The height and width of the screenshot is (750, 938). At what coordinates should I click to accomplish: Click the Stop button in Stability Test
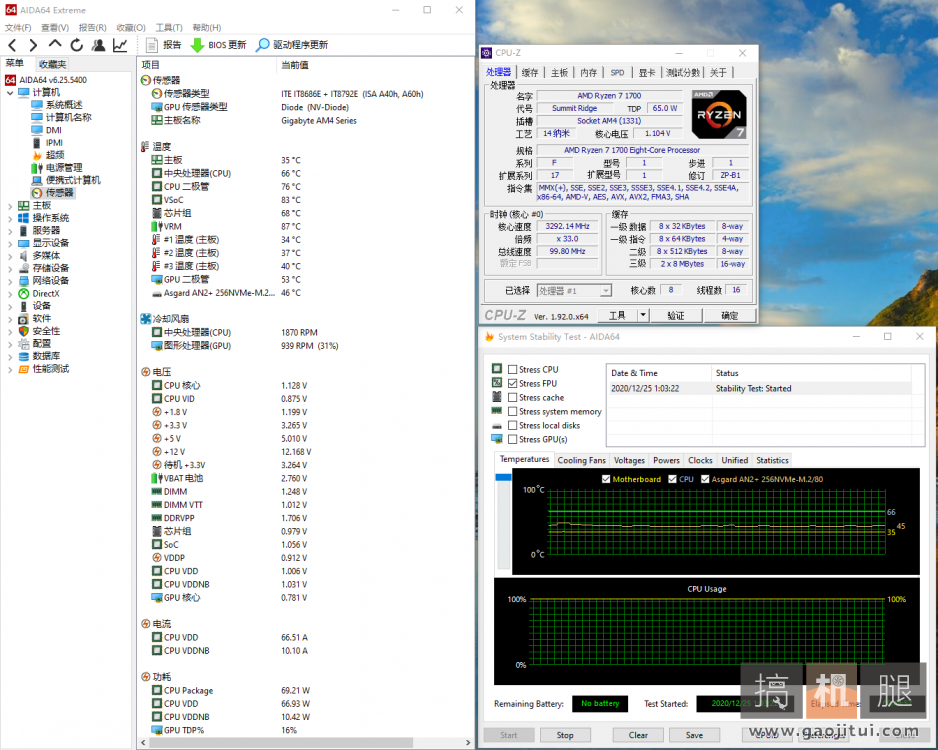click(x=565, y=735)
